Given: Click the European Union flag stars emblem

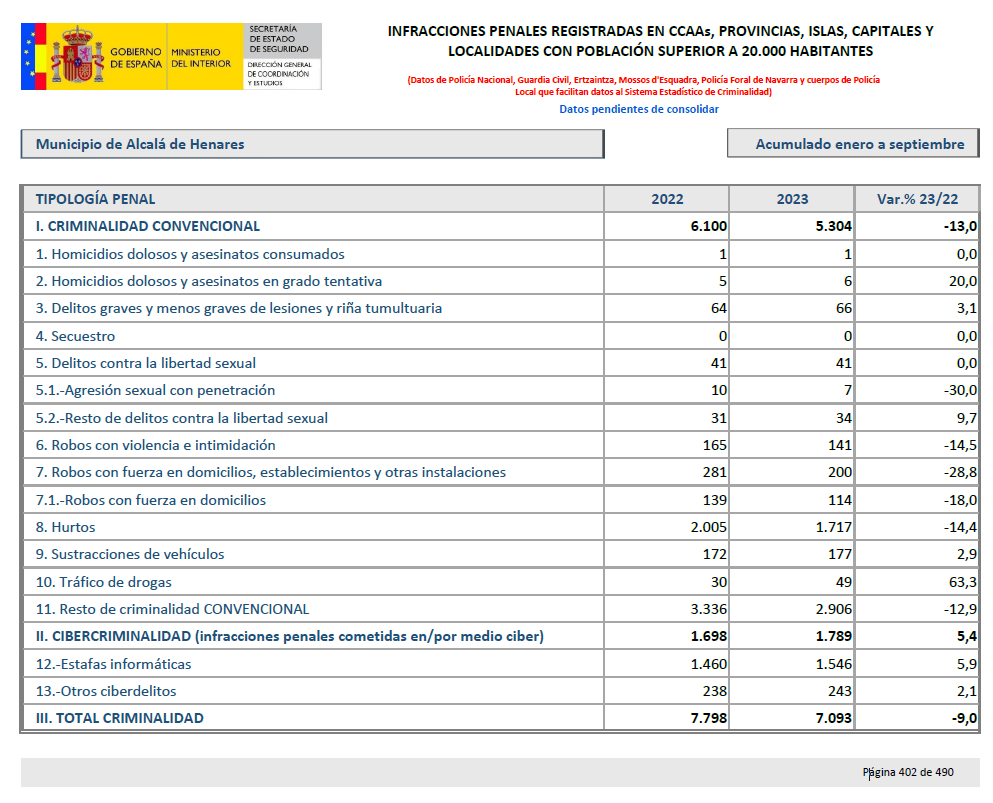Looking at the screenshot, I should [33, 56].
